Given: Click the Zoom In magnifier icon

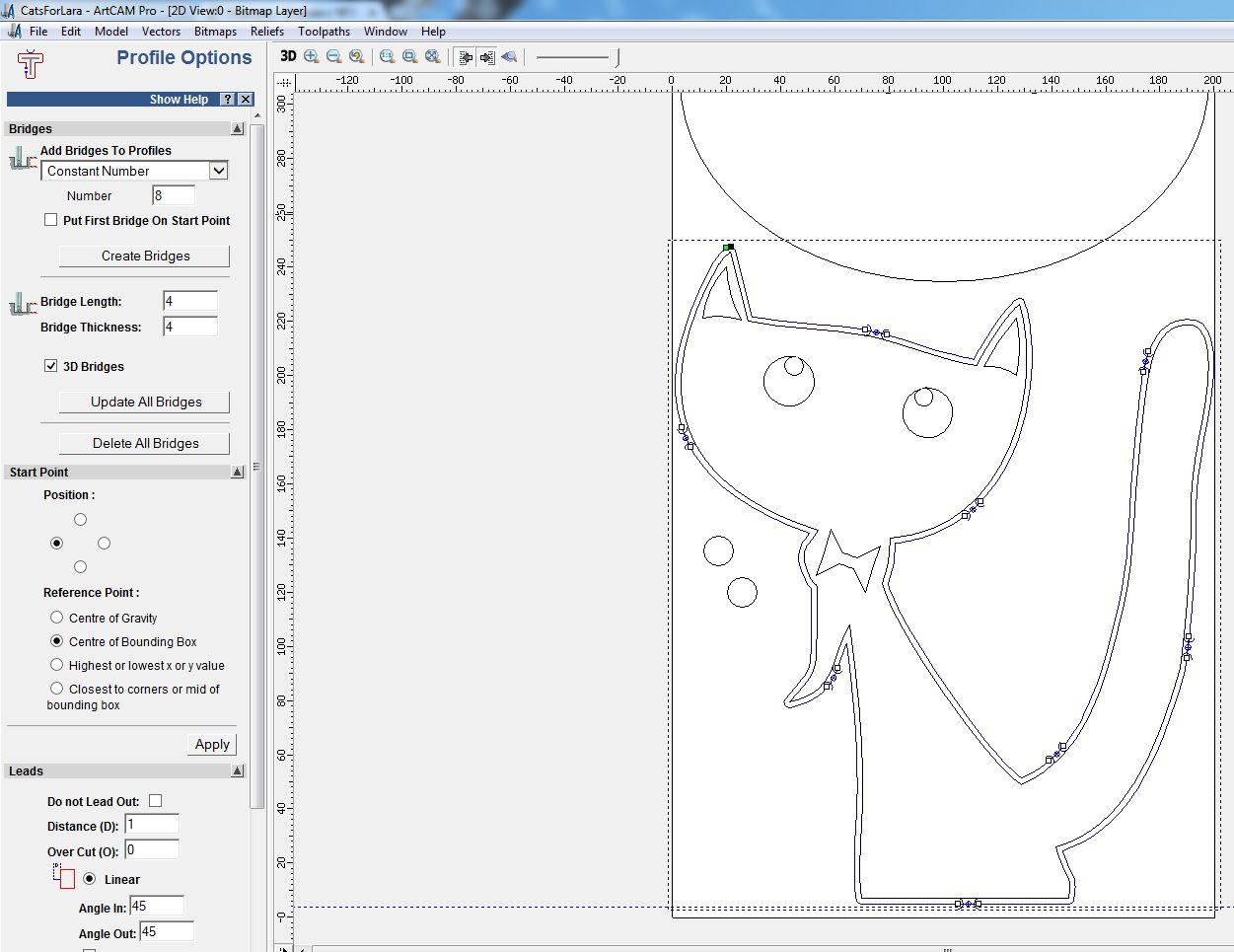Looking at the screenshot, I should coord(312,56).
